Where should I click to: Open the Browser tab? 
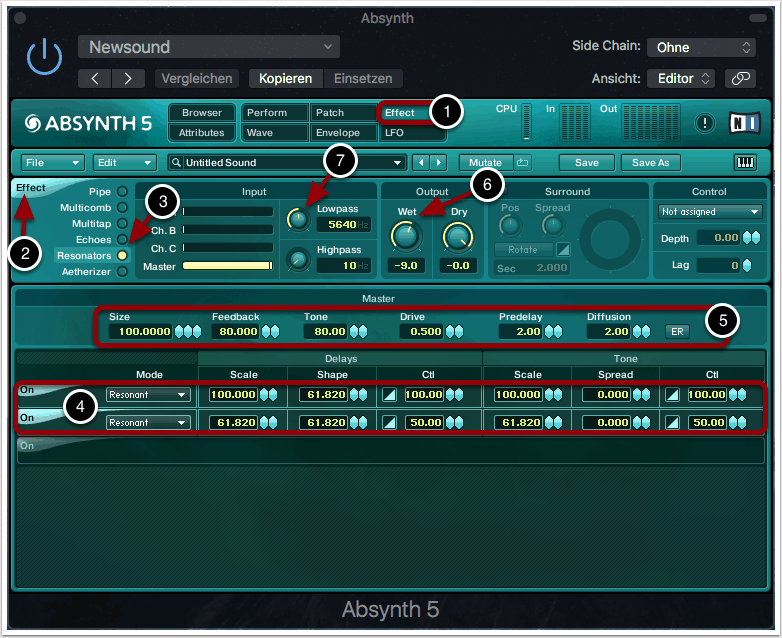pyautogui.click(x=202, y=113)
